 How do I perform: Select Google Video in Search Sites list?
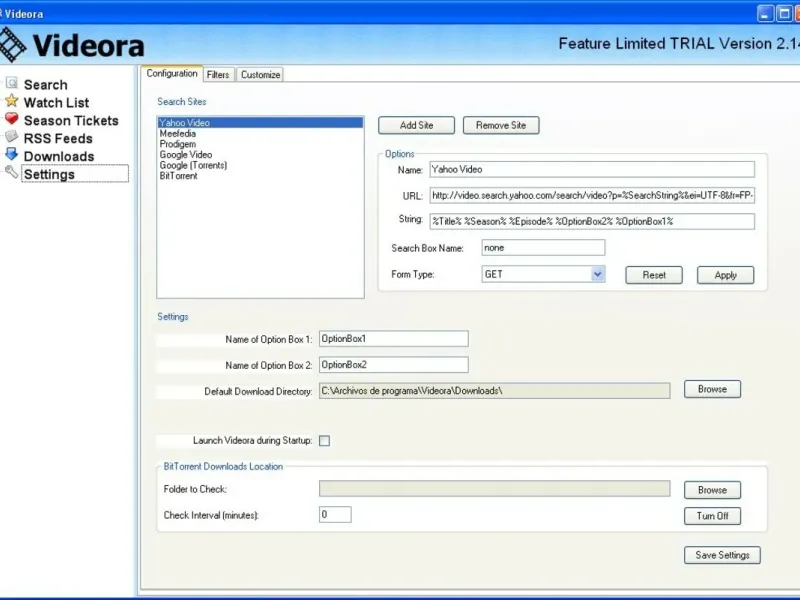(260, 155)
